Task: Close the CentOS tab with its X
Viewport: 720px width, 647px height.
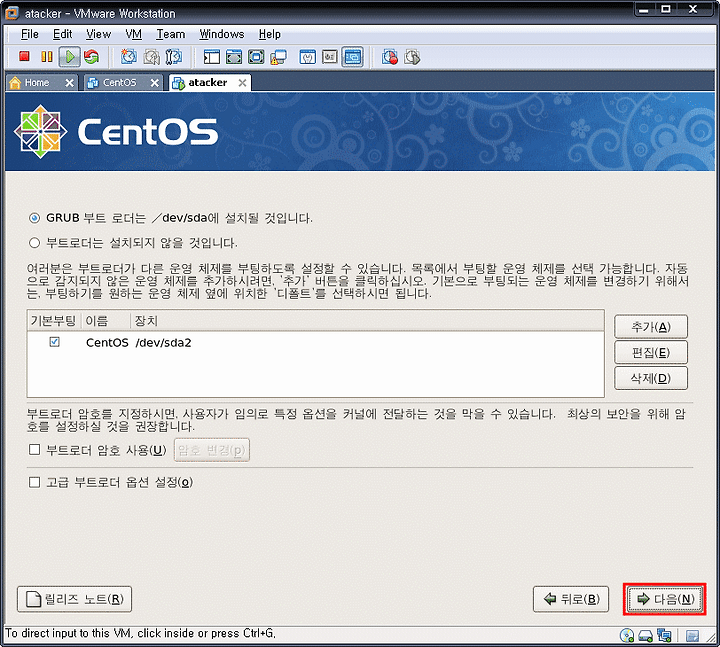Action: tap(155, 83)
